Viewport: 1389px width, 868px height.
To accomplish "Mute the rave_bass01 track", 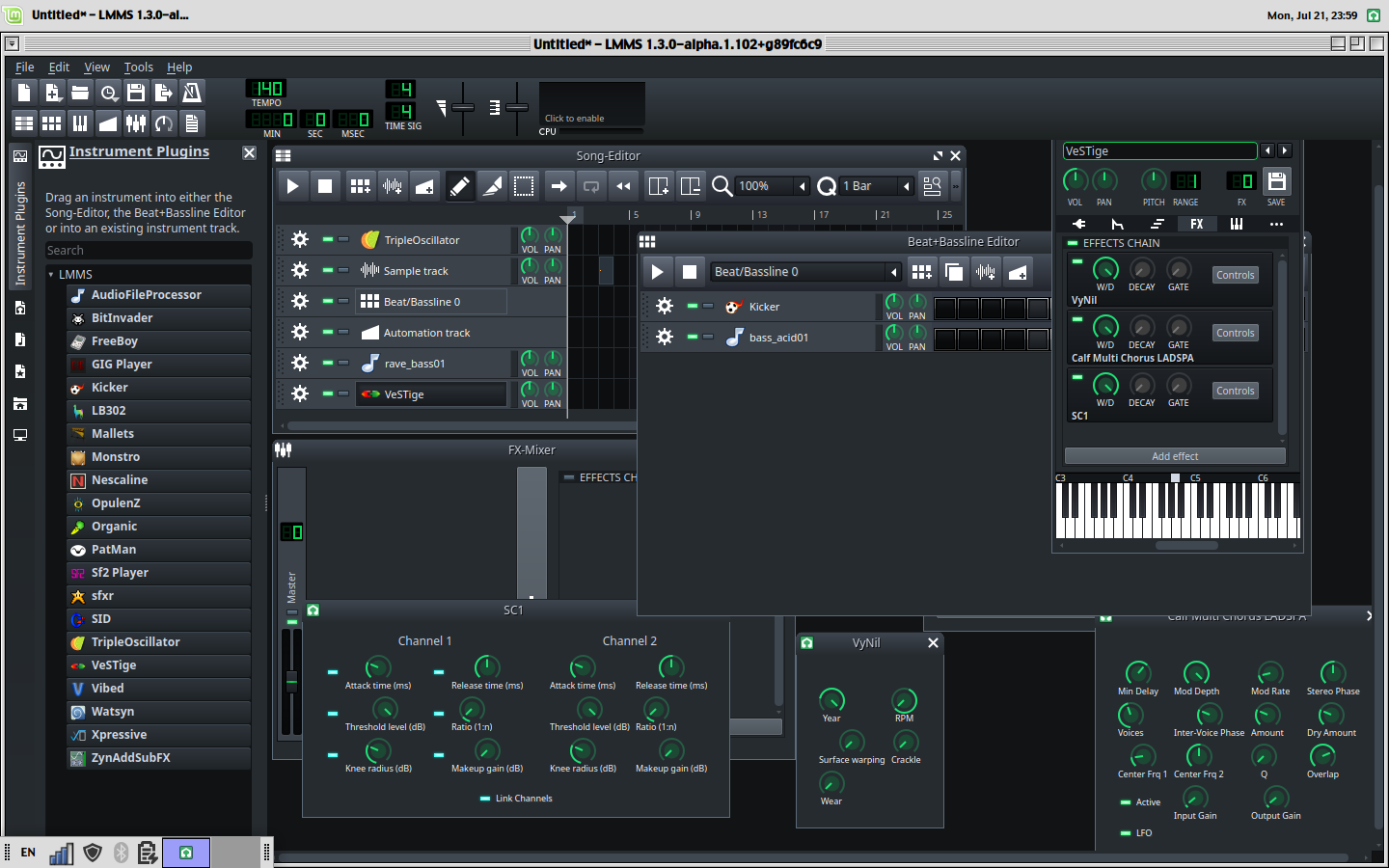I will [x=328, y=363].
